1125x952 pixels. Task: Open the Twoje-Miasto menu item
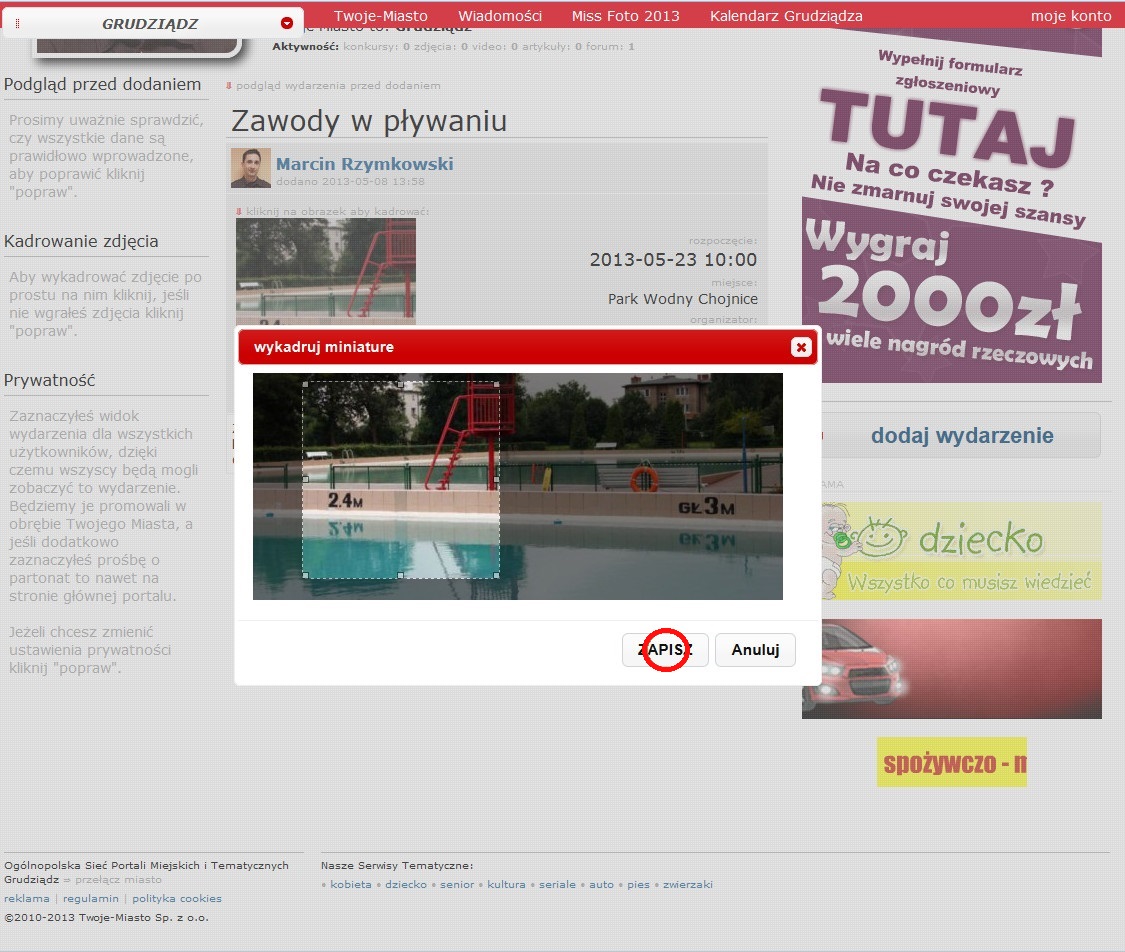pyautogui.click(x=380, y=16)
